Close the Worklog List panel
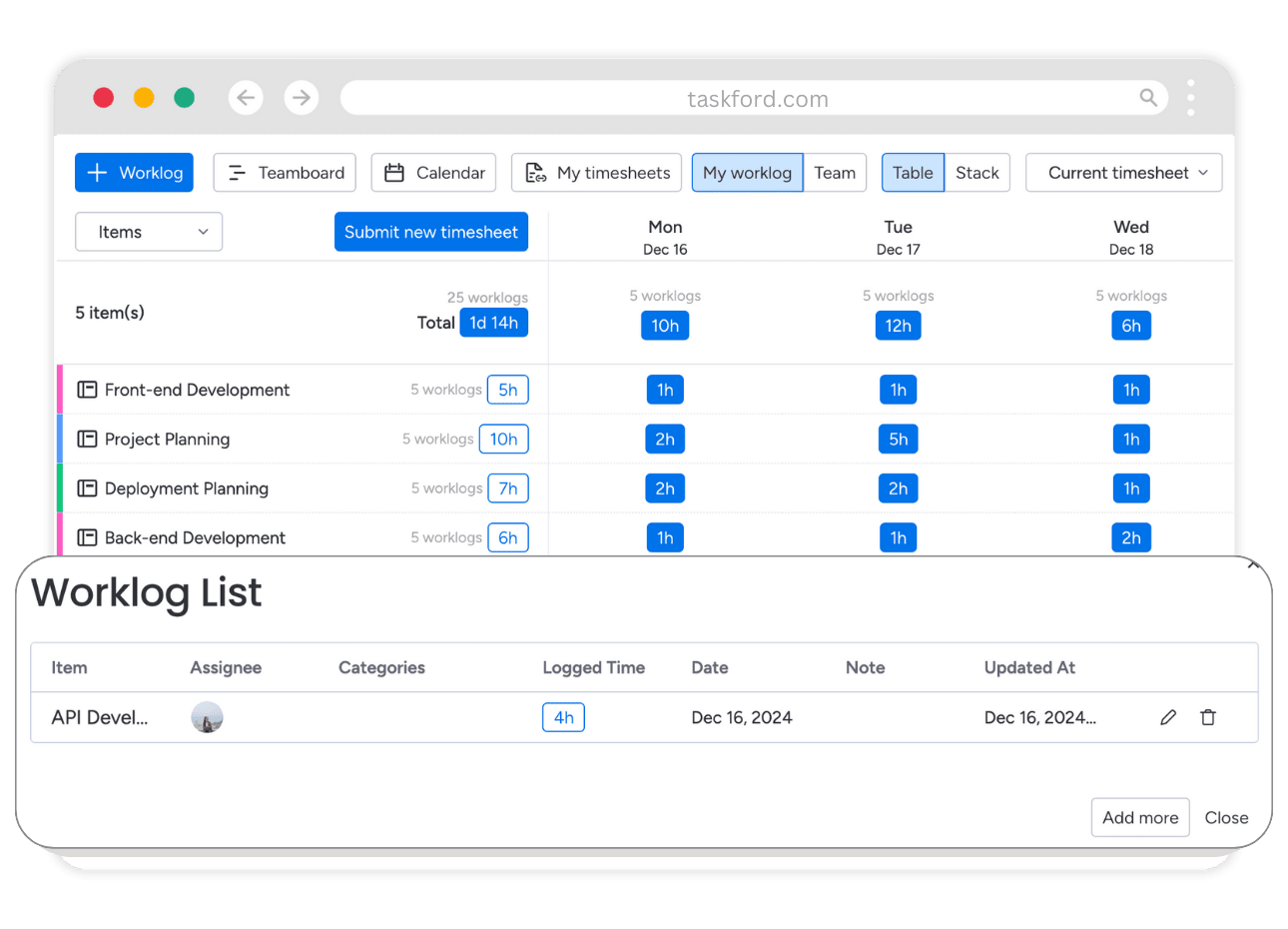 coord(1226,817)
